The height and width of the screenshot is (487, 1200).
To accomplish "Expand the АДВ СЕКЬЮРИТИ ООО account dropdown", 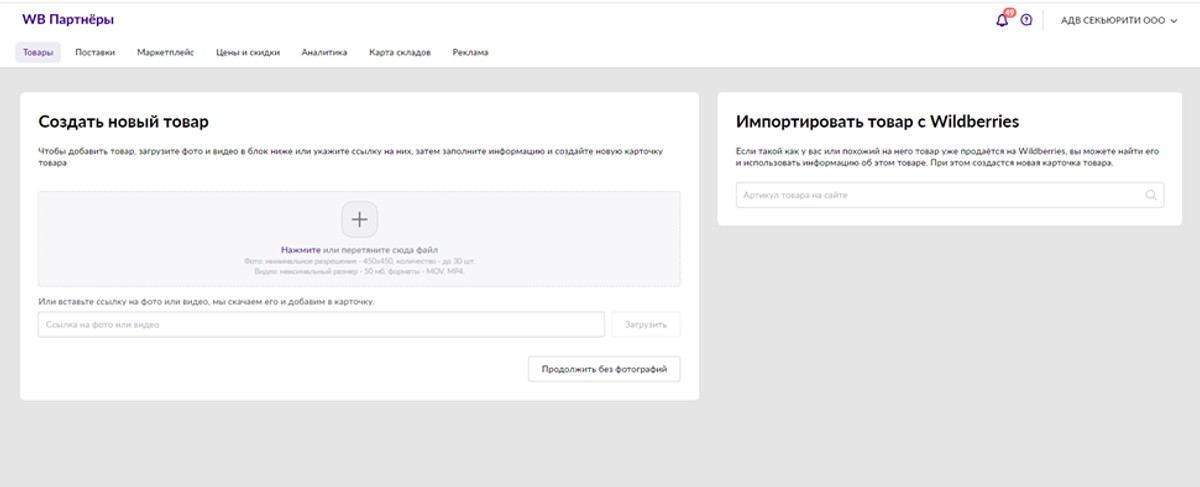I will pyautogui.click(x=1119, y=20).
